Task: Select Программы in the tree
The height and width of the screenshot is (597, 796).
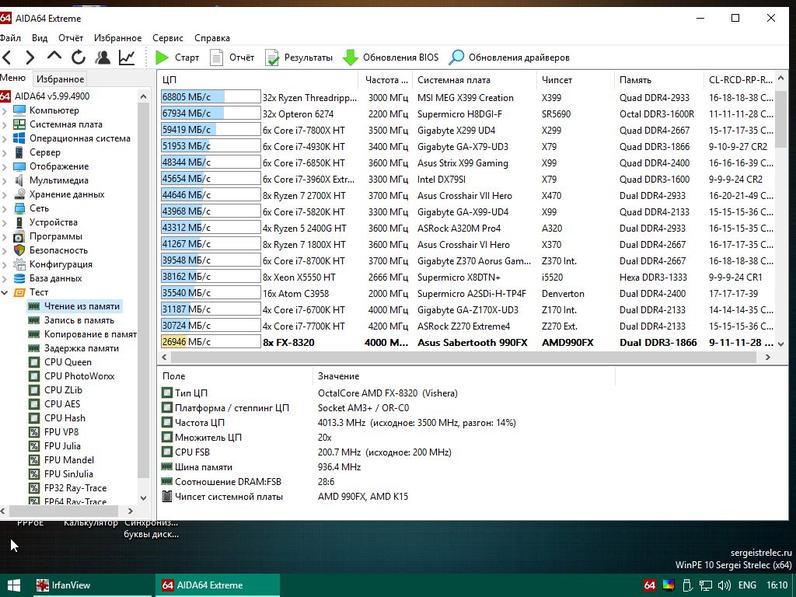Action: point(55,236)
